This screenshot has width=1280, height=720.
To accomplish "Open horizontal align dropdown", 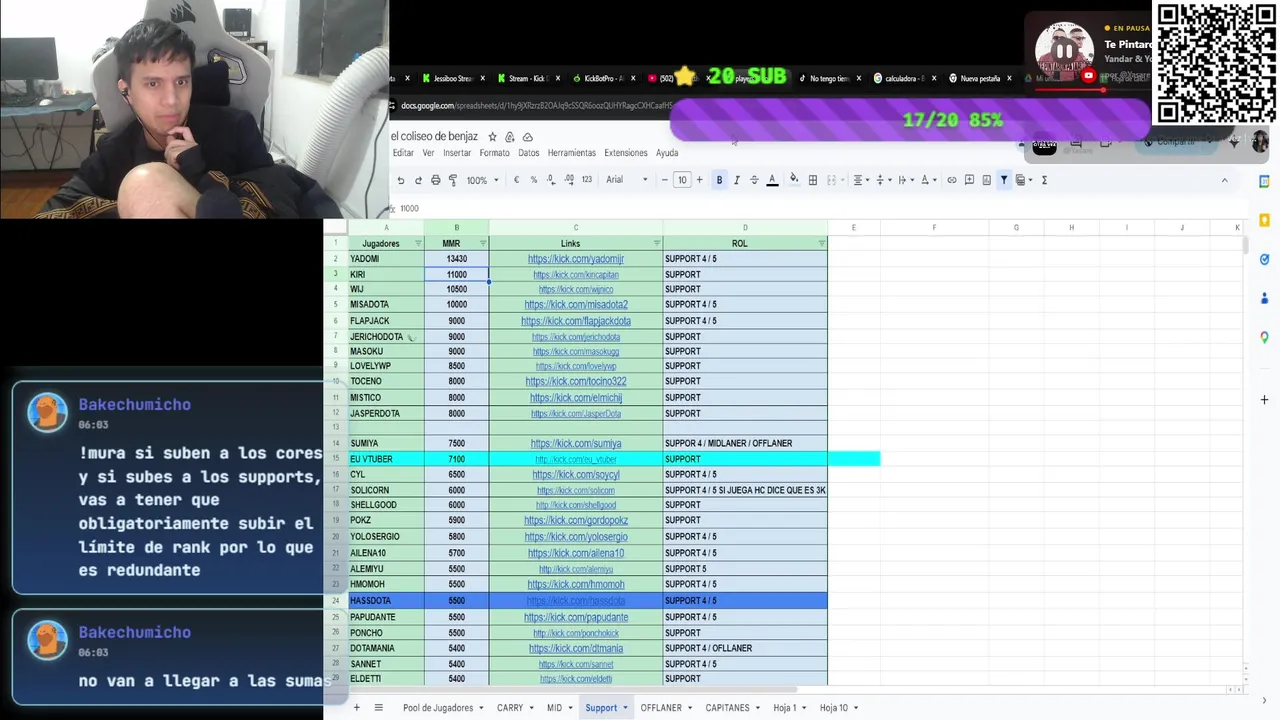I will tap(861, 180).
